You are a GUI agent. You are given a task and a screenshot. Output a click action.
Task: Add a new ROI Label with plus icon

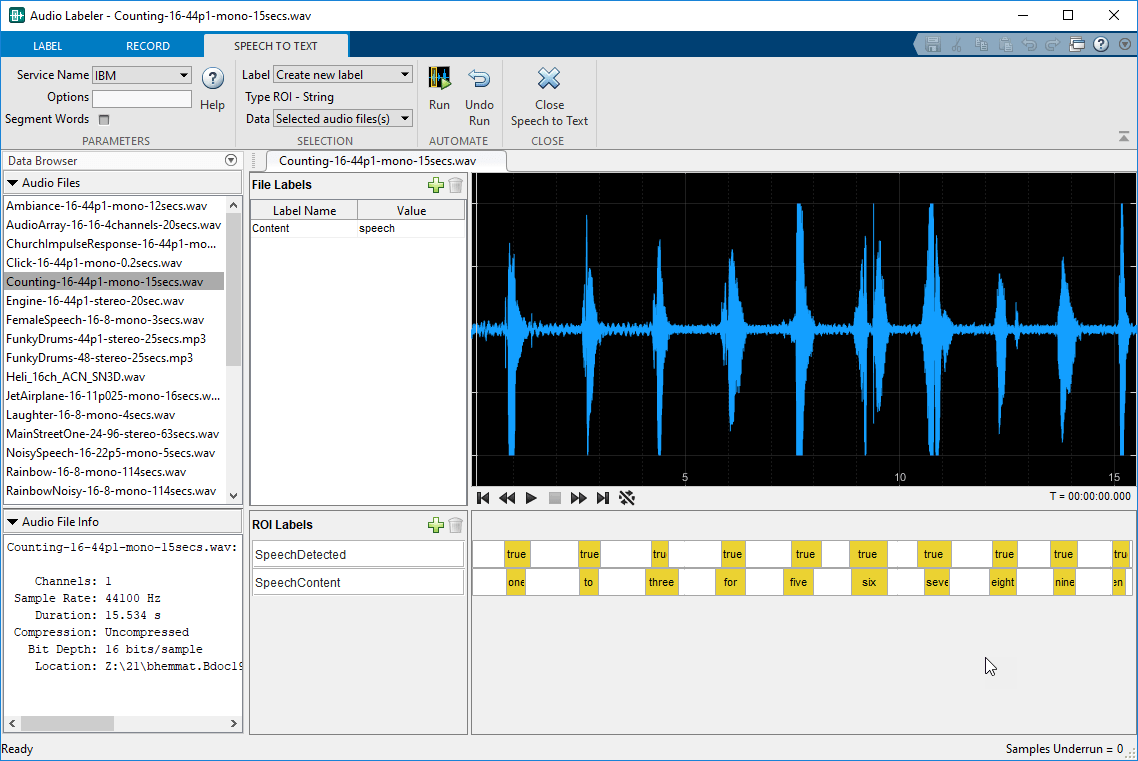tap(435, 525)
